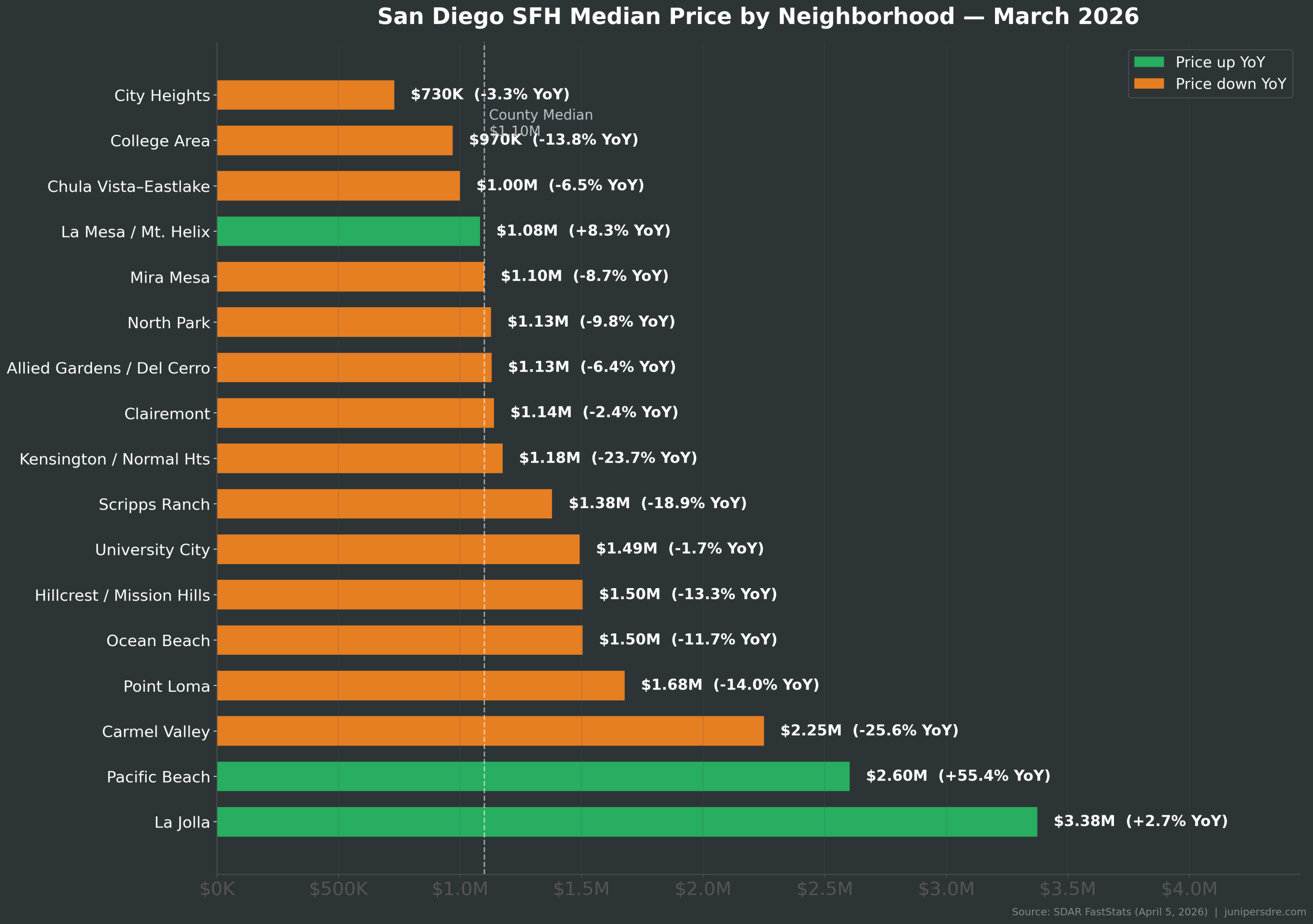Click the chart title text
This screenshot has width=1313, height=924.
click(758, 16)
